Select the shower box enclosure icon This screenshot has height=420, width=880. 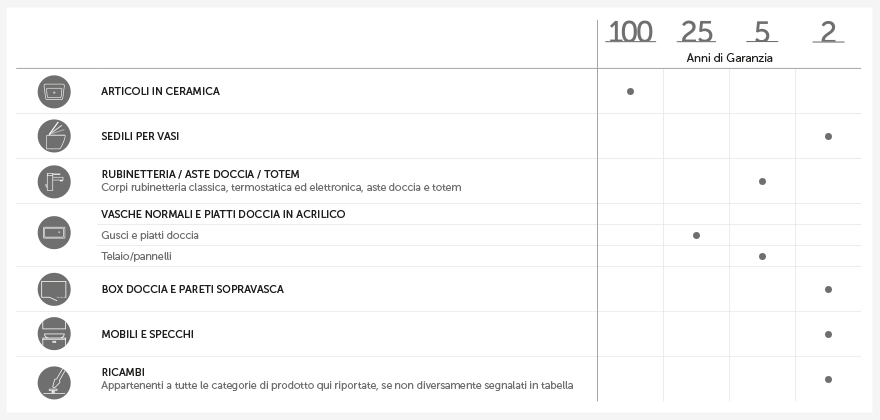pos(54,289)
